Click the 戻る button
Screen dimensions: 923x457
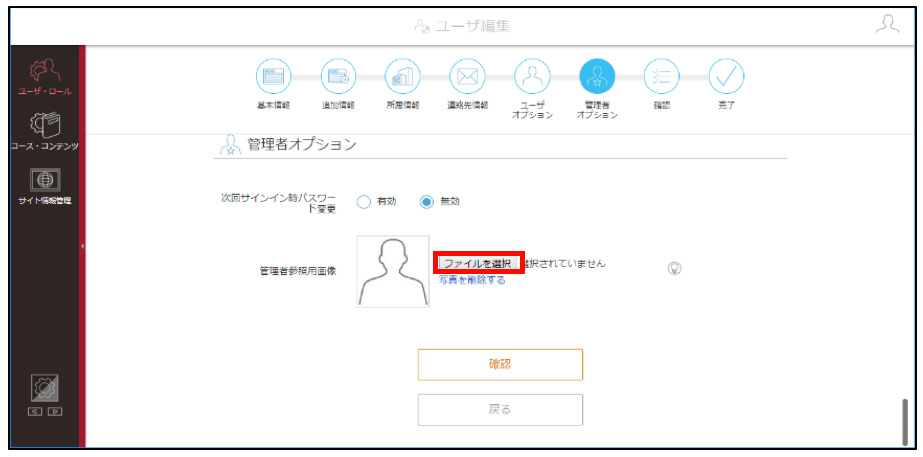pyautogui.click(x=500, y=409)
